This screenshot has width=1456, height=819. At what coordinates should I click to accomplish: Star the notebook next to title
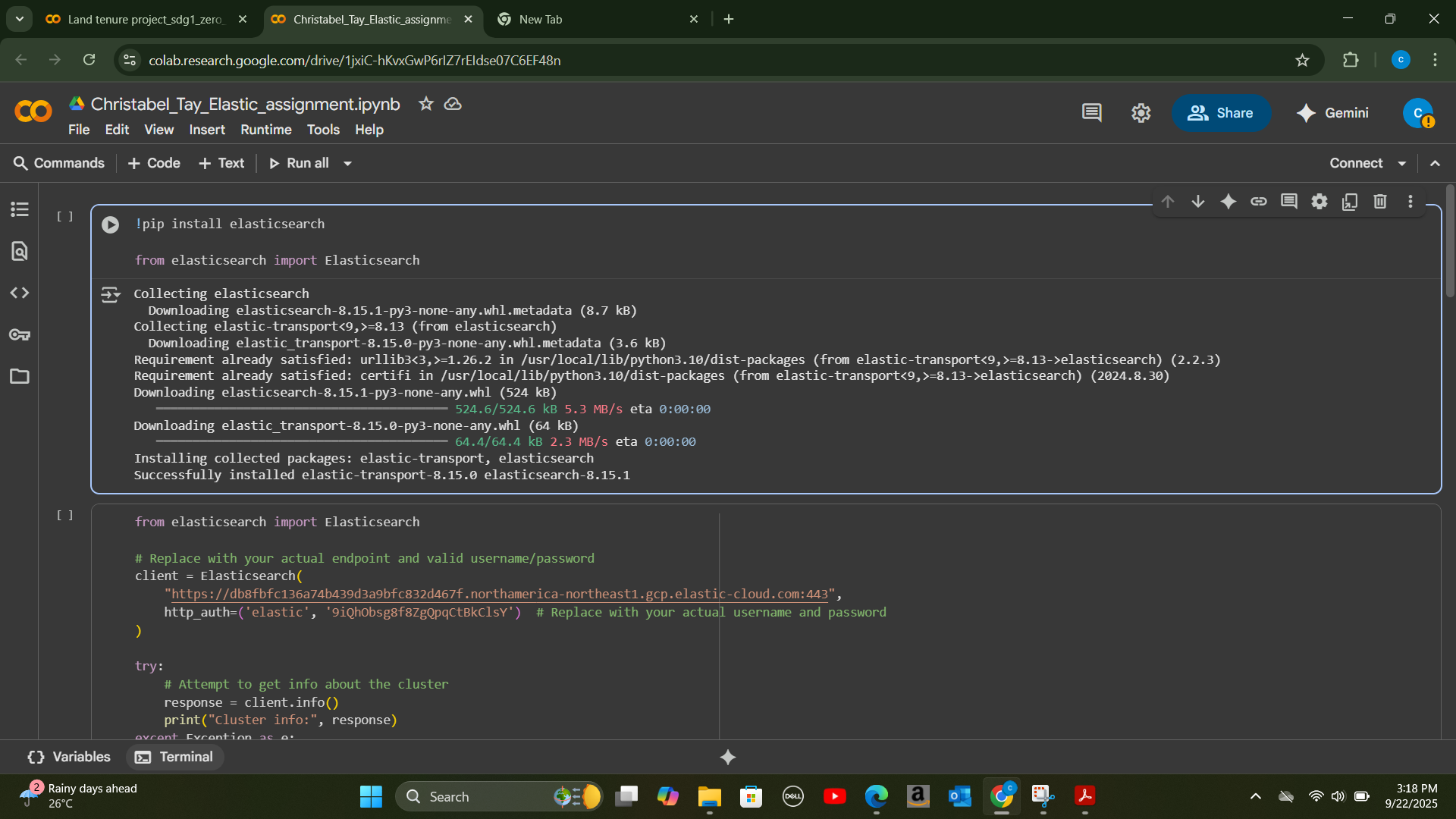[426, 104]
